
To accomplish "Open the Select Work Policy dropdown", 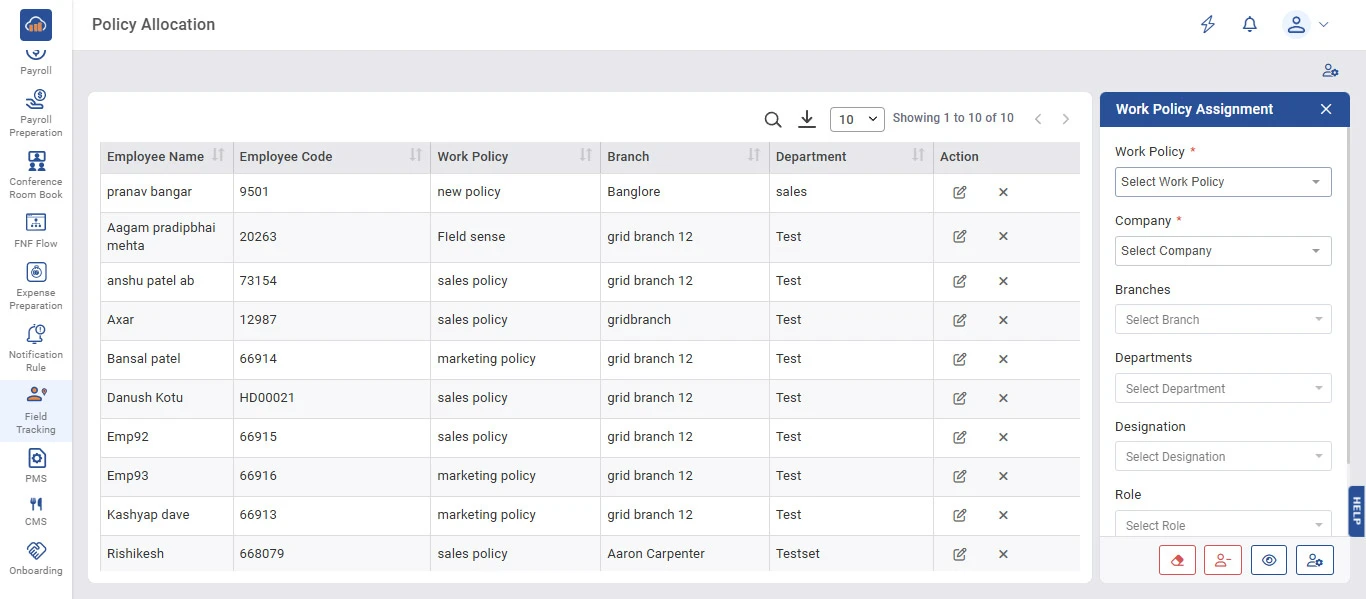I will point(1222,182).
